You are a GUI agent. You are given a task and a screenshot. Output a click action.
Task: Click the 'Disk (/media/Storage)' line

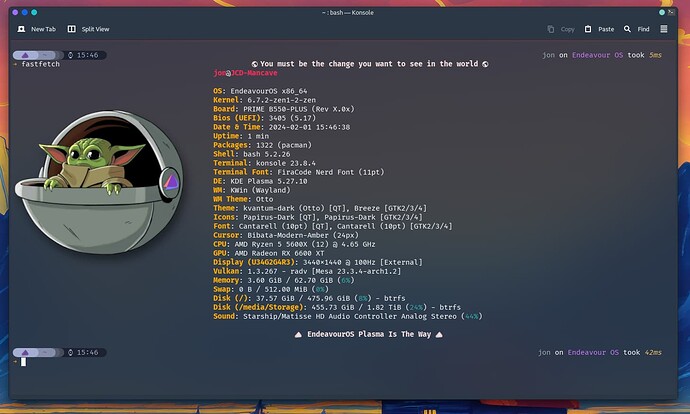click(337, 308)
